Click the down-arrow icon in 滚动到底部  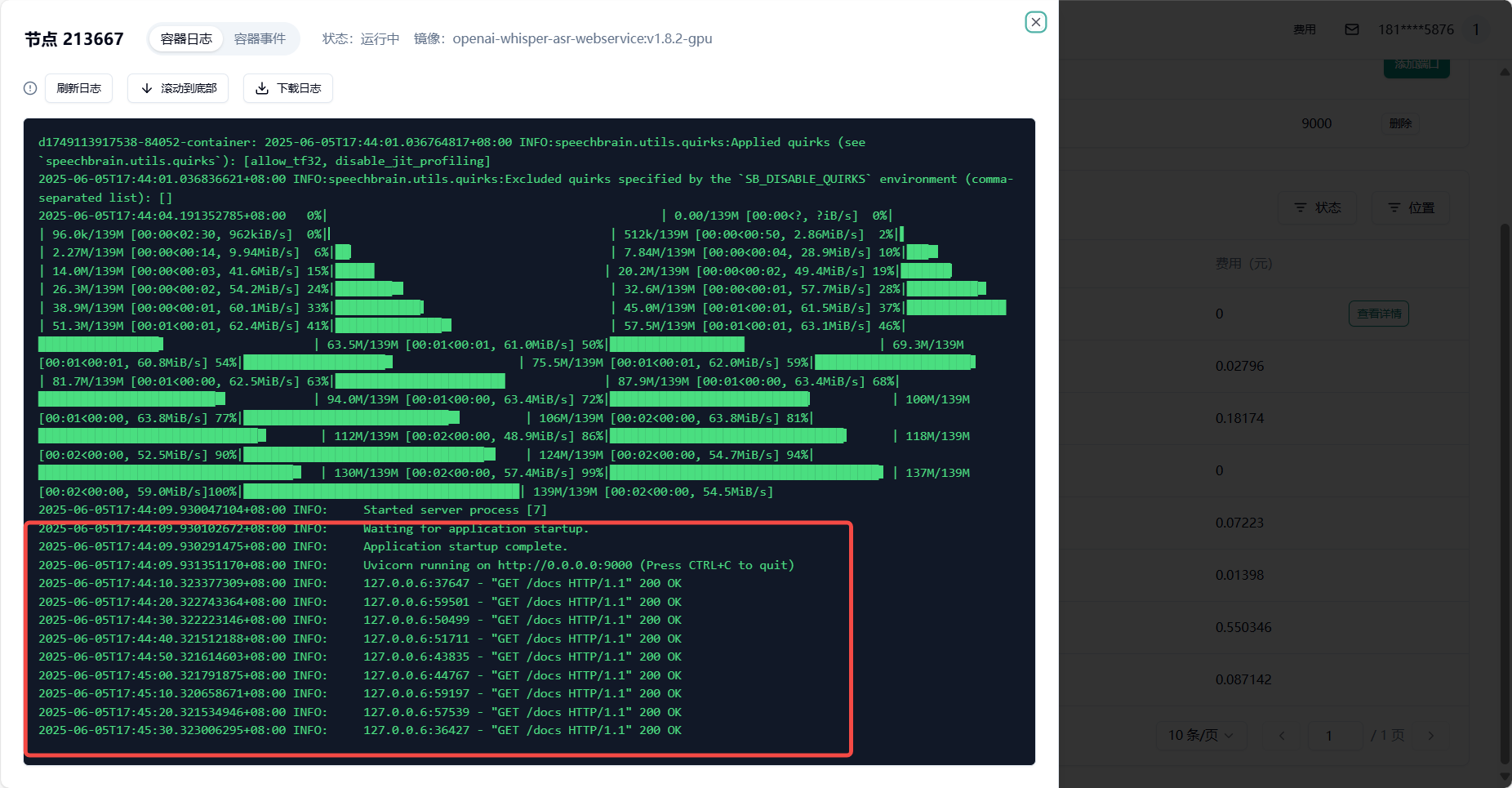click(147, 88)
